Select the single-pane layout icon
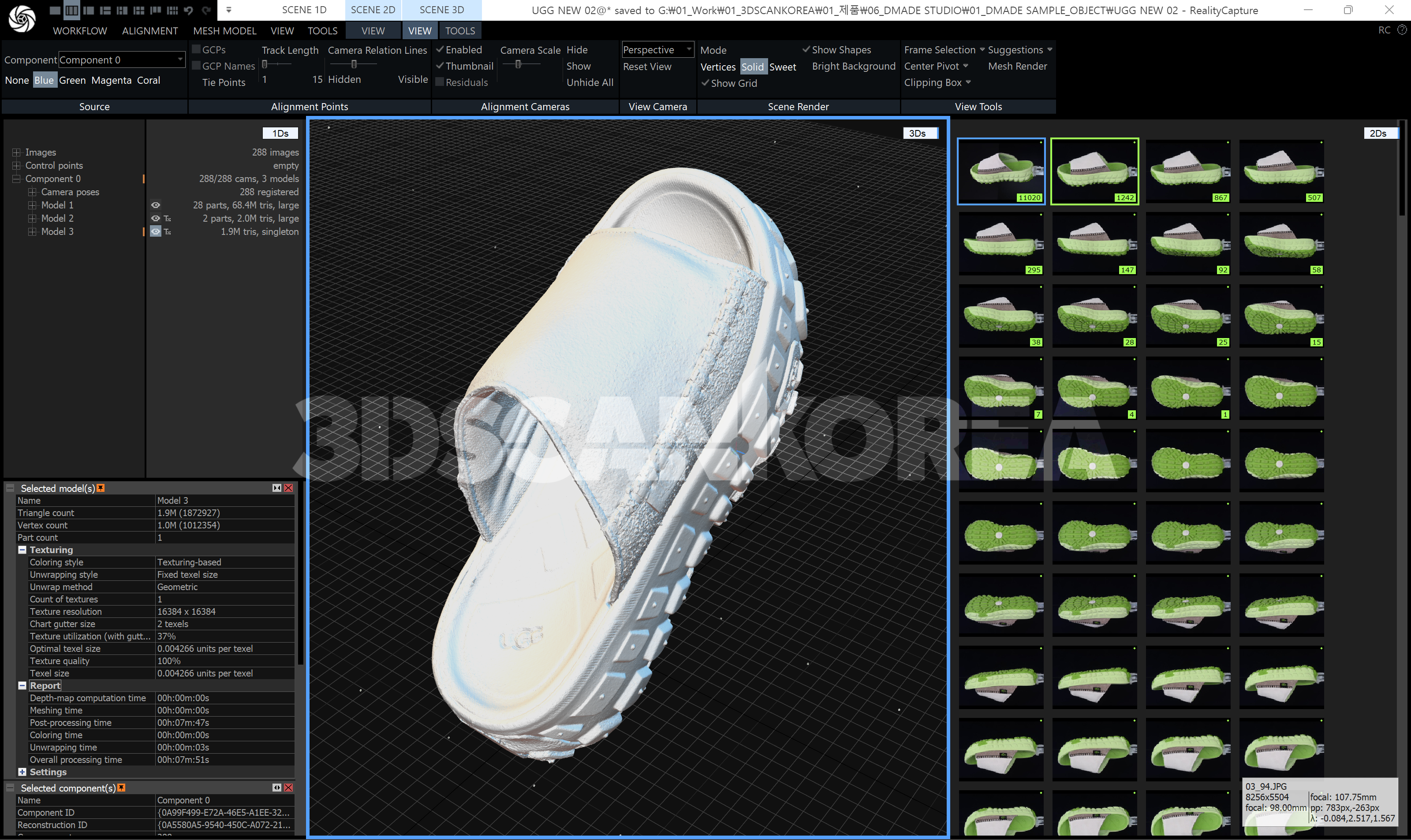 point(55,10)
